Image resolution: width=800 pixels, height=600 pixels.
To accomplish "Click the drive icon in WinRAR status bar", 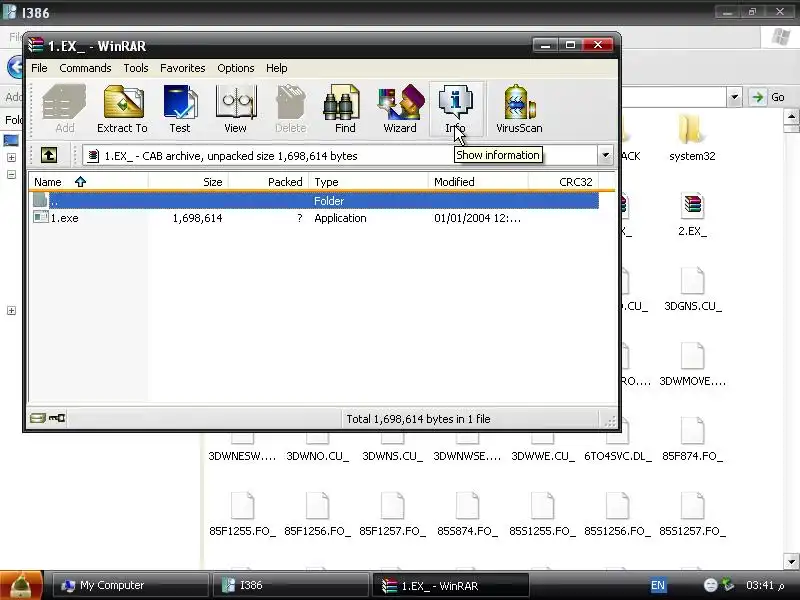I will 37,418.
